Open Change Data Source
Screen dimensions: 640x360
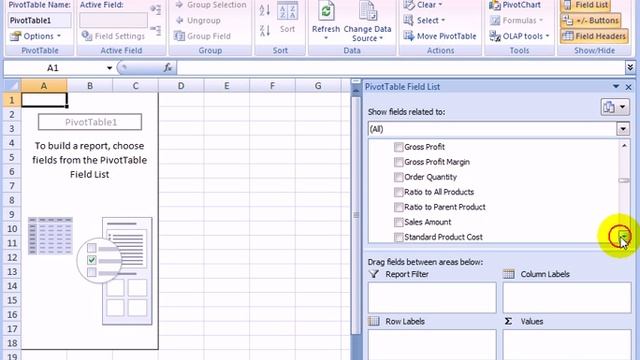click(x=367, y=21)
